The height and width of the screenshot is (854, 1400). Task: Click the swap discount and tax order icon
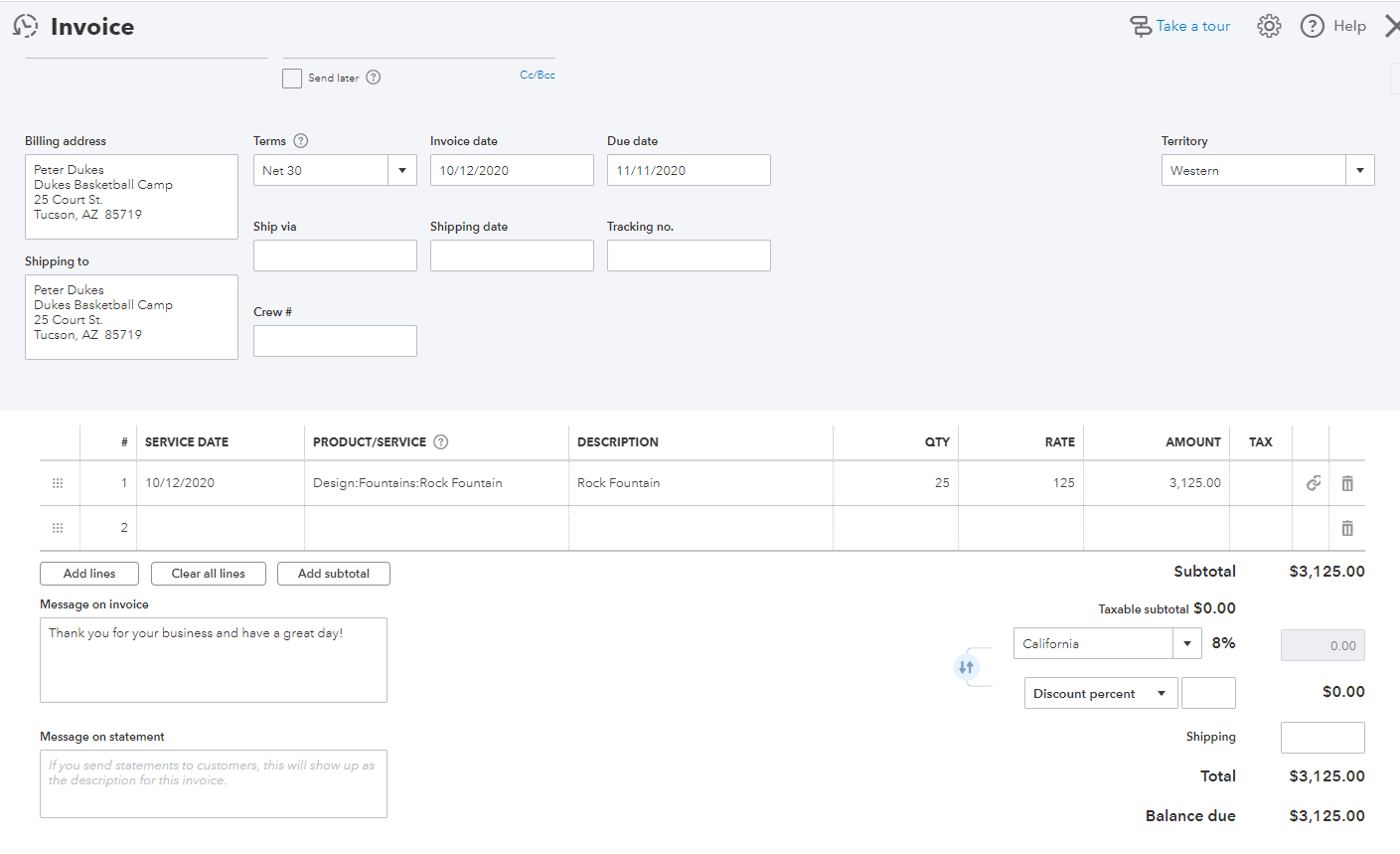(x=966, y=667)
